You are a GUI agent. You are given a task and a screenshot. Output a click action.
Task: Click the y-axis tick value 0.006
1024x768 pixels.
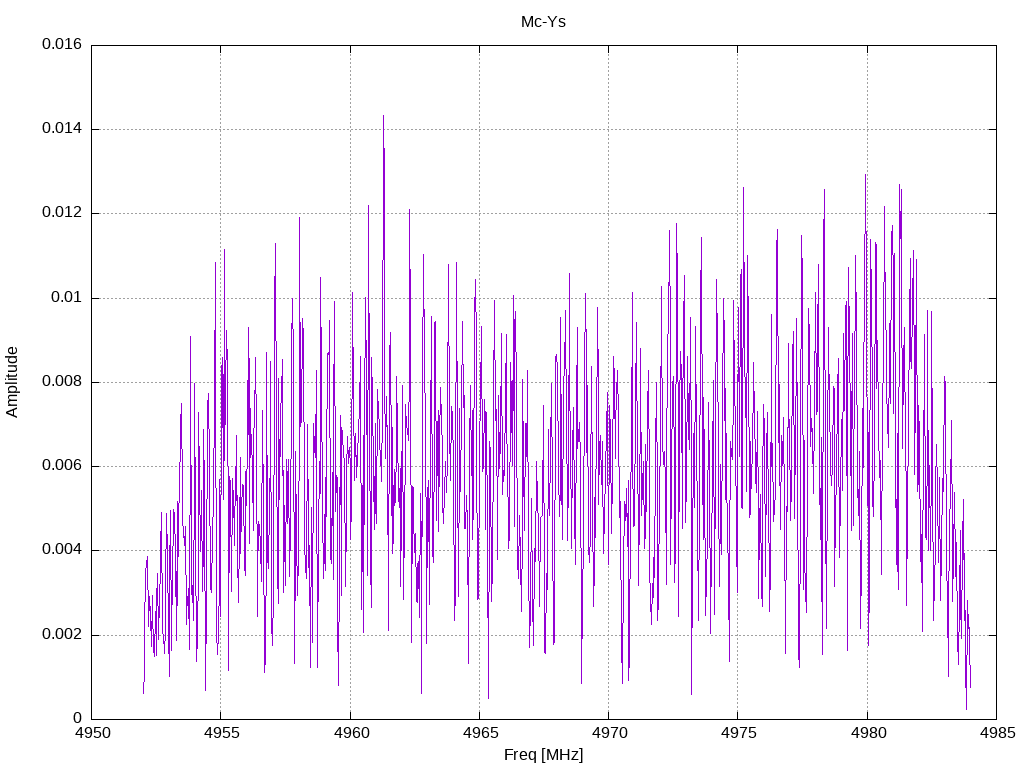pos(62,466)
